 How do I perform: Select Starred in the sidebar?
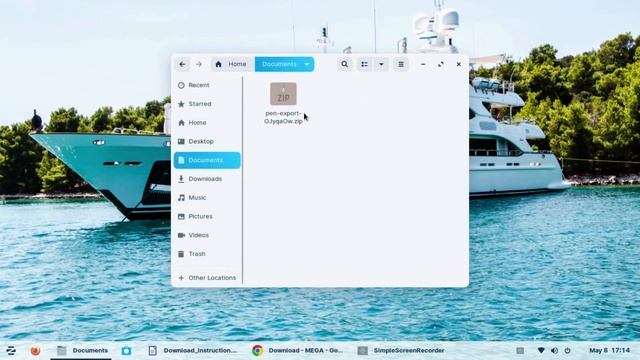pos(207,104)
